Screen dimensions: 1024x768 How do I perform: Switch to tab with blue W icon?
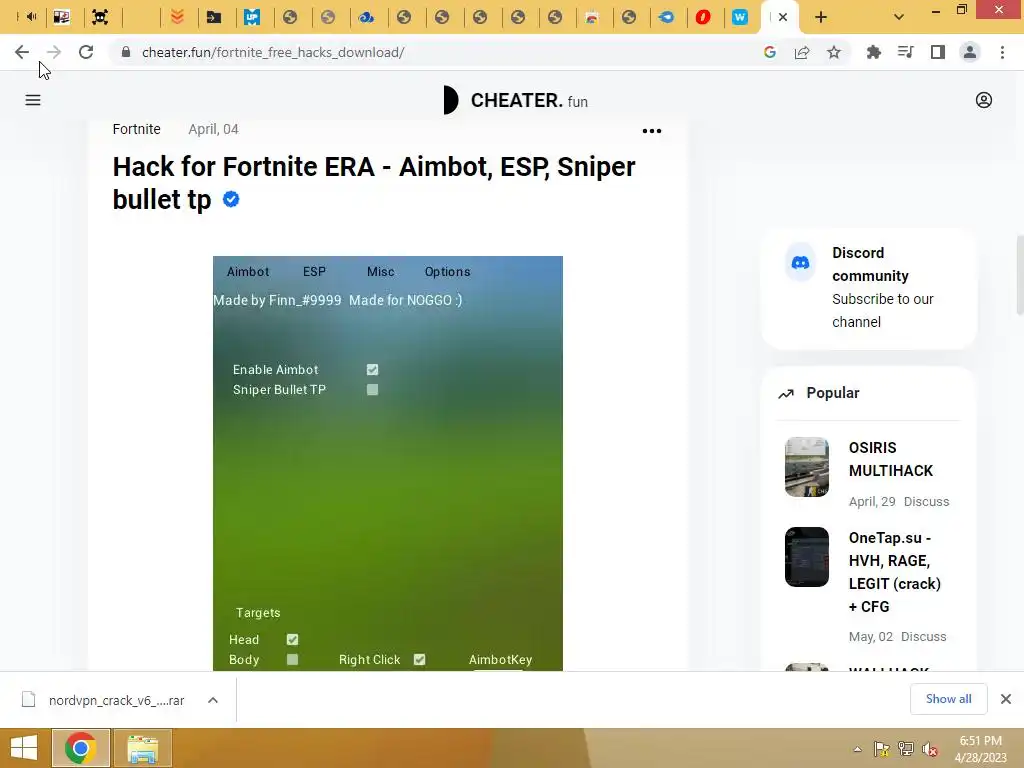point(739,18)
